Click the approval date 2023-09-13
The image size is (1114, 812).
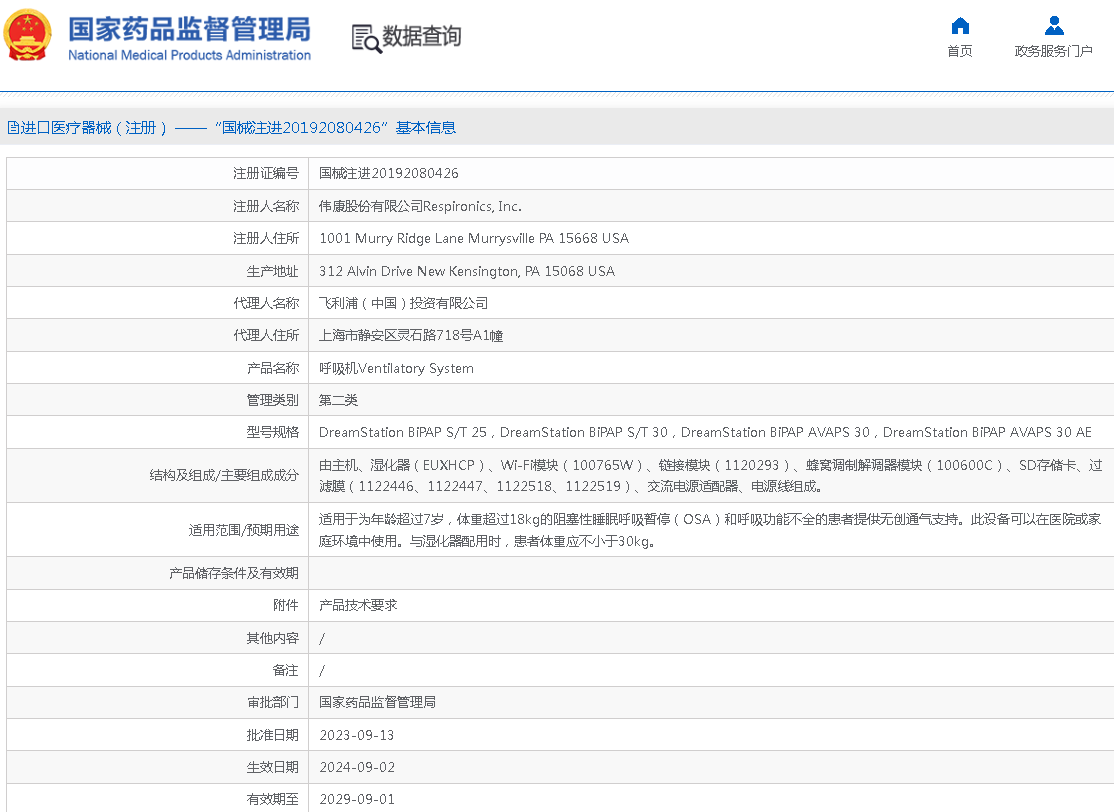[x=357, y=735]
